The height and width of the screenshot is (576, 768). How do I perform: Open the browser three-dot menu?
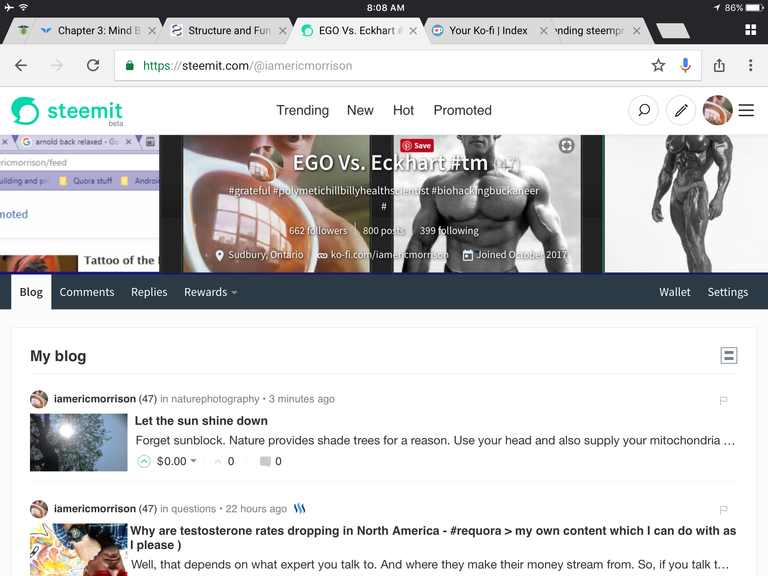[x=750, y=65]
